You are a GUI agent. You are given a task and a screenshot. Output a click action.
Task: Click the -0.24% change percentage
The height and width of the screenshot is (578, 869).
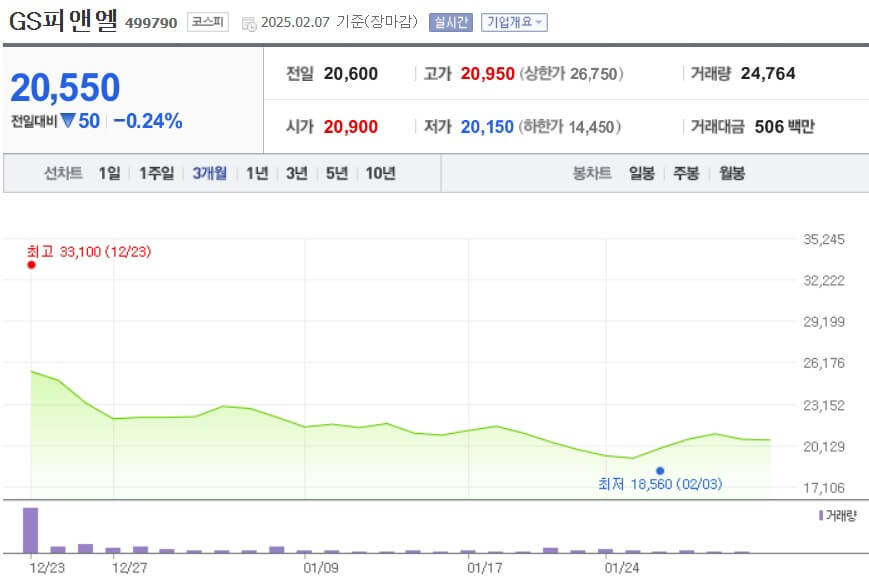(148, 121)
